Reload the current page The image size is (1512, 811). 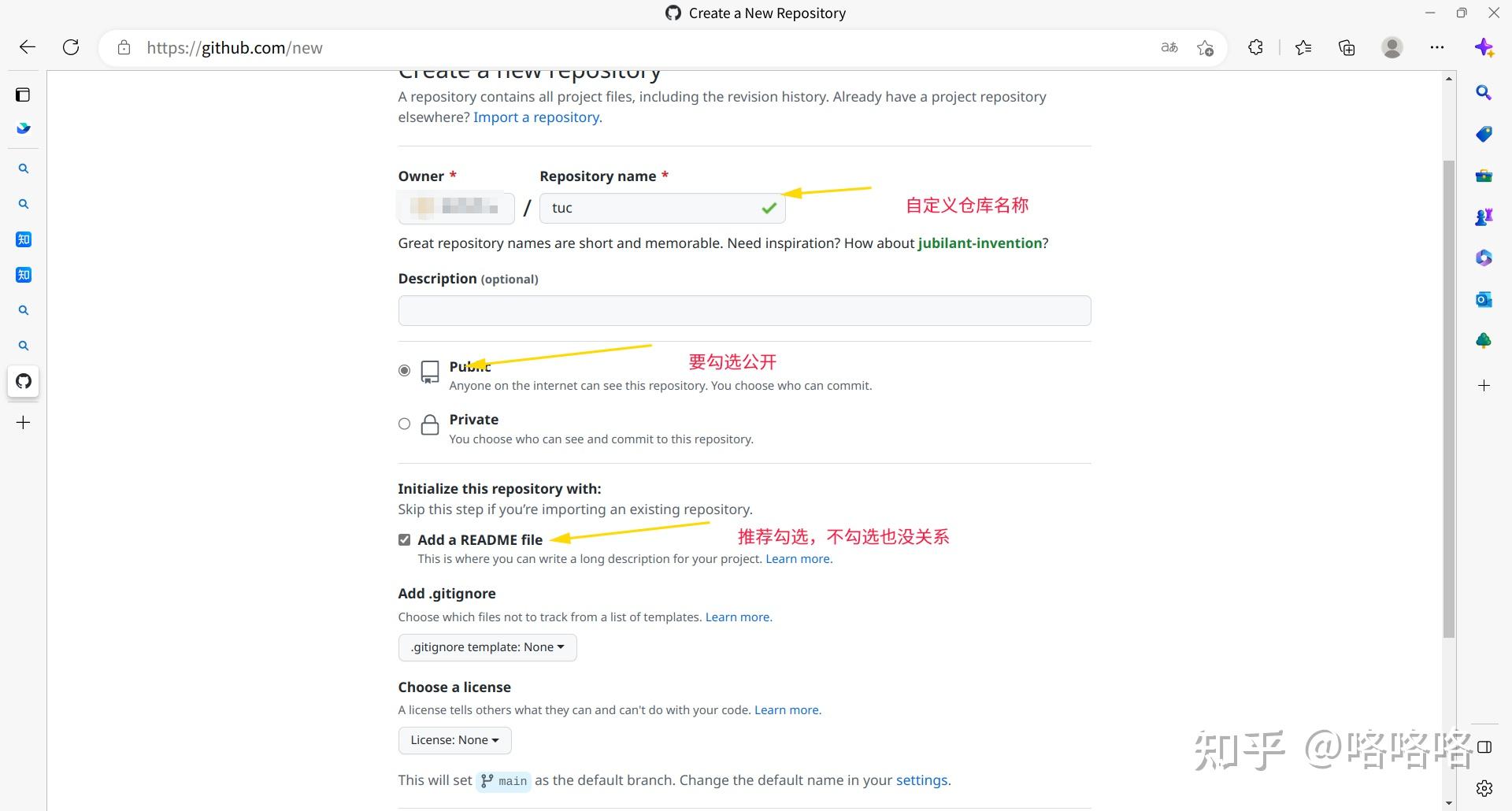click(x=71, y=46)
